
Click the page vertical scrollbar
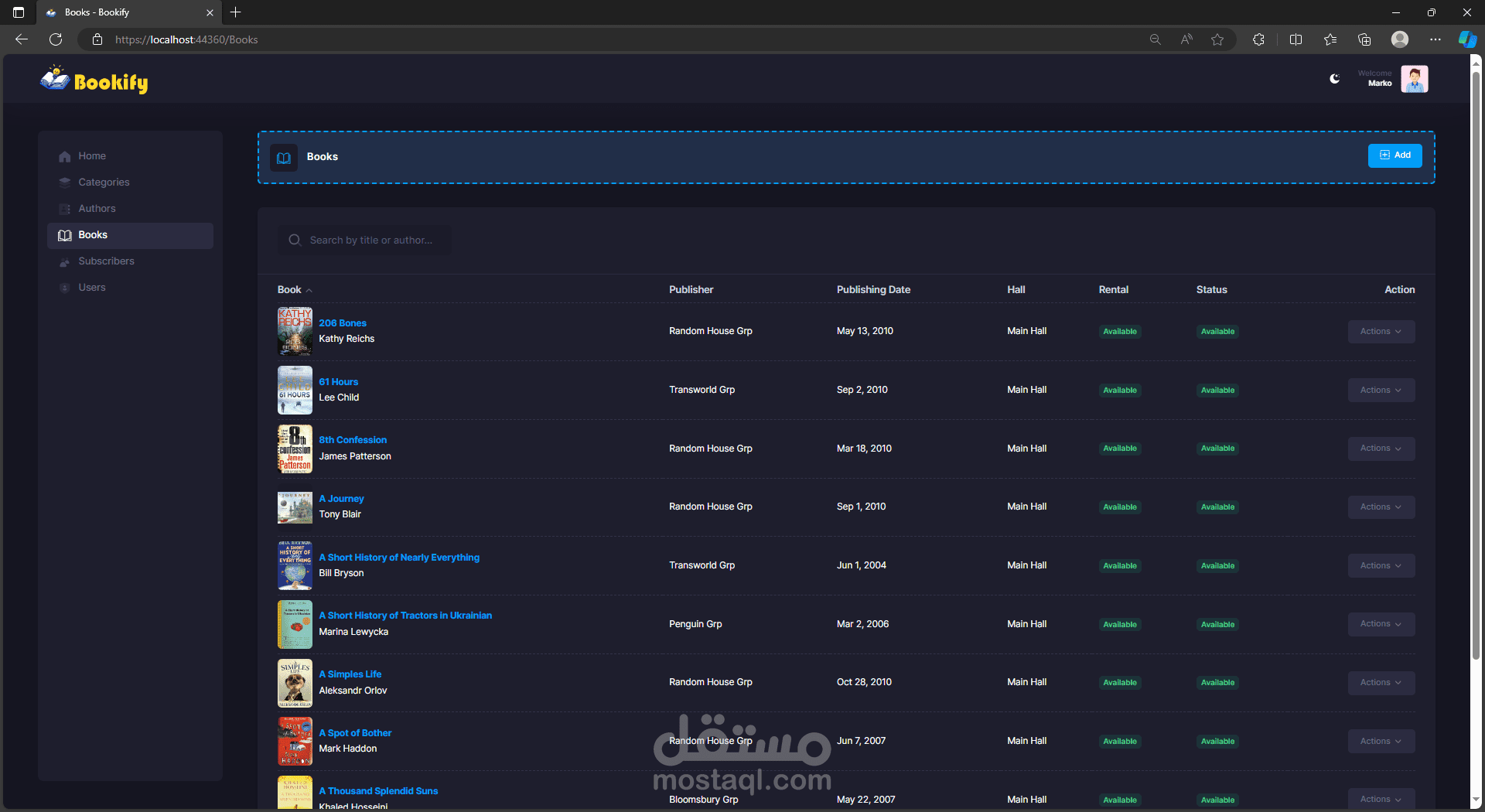pos(1476,364)
